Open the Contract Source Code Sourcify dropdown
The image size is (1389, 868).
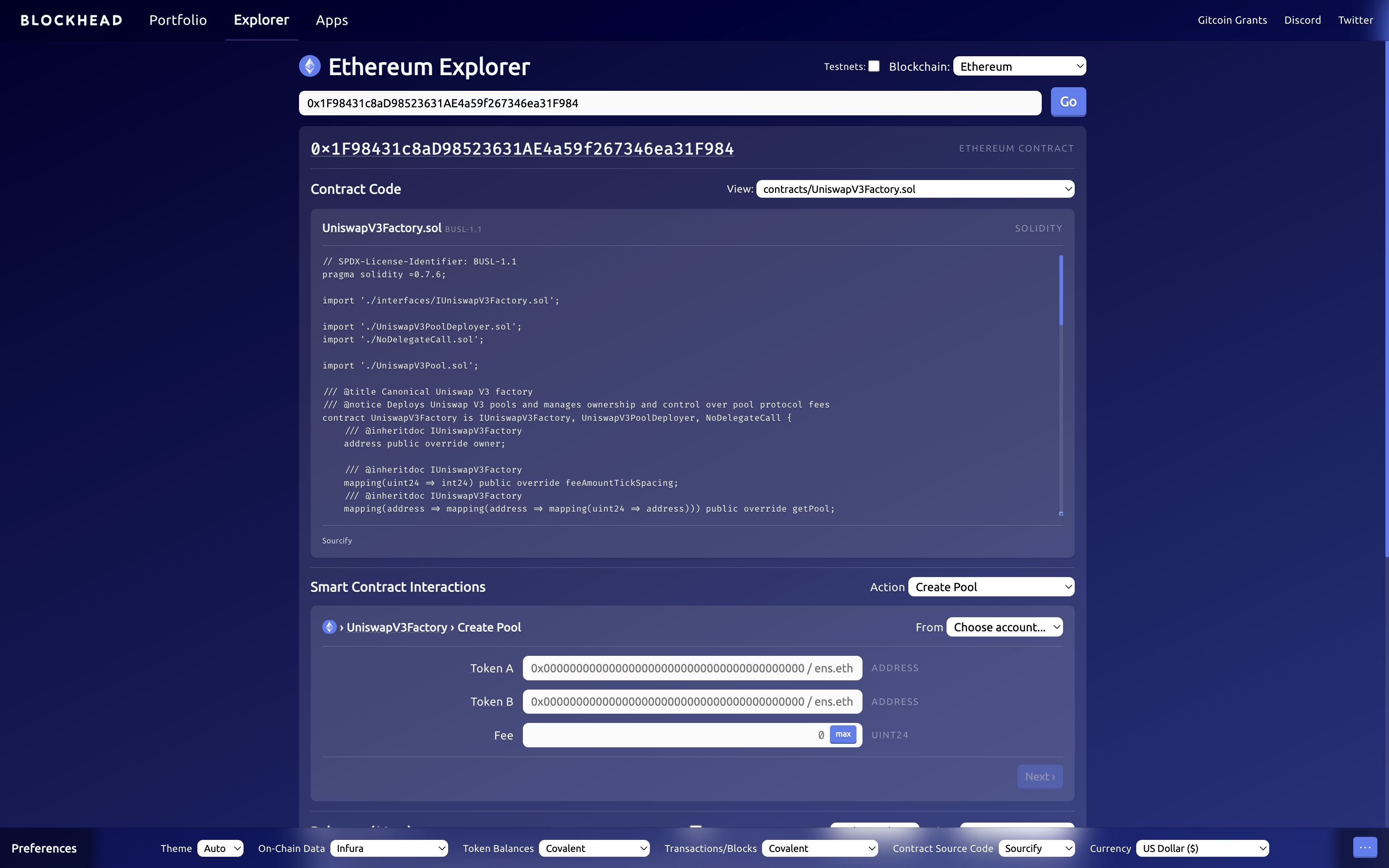1037,848
